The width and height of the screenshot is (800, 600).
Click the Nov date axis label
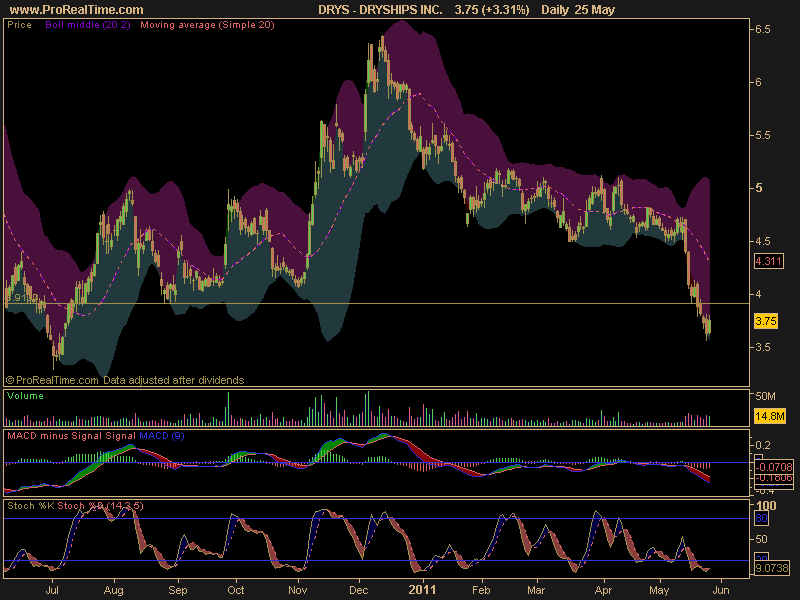pyautogui.click(x=297, y=590)
